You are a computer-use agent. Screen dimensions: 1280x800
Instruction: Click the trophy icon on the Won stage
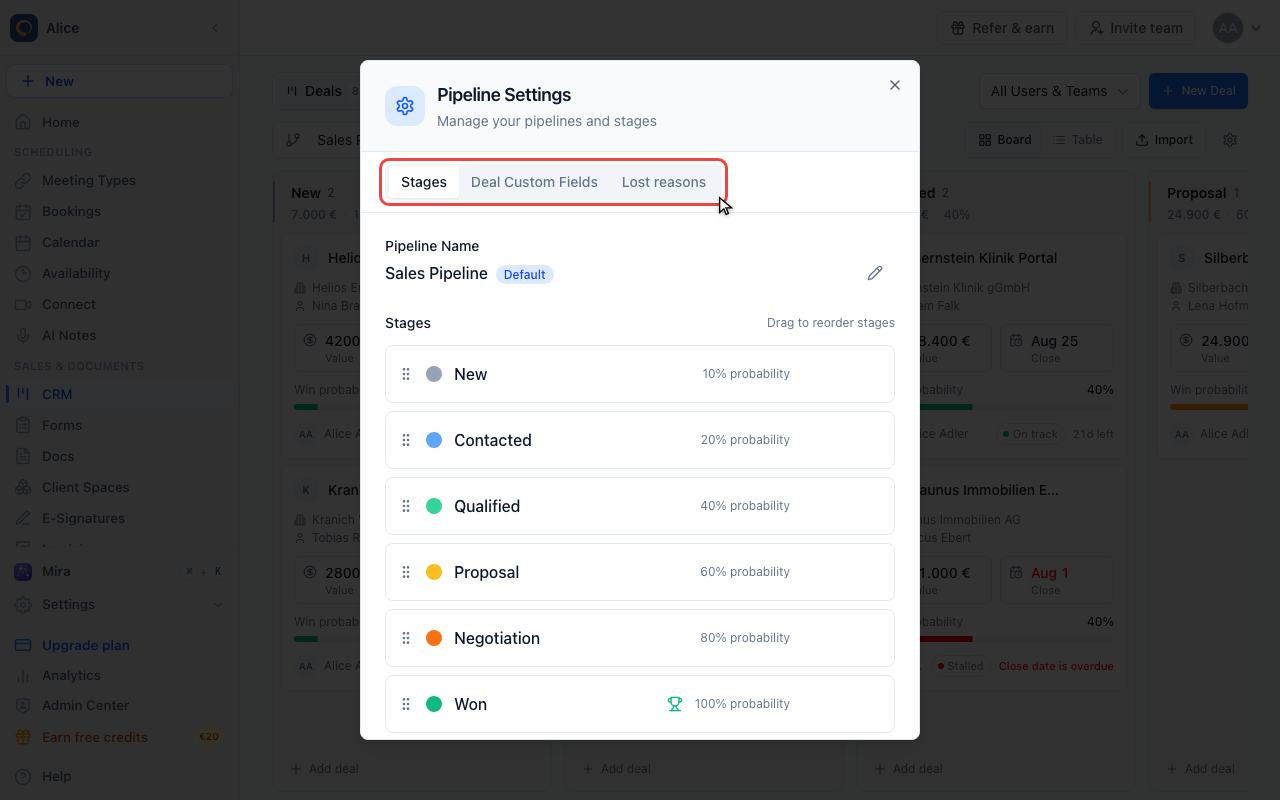675,704
